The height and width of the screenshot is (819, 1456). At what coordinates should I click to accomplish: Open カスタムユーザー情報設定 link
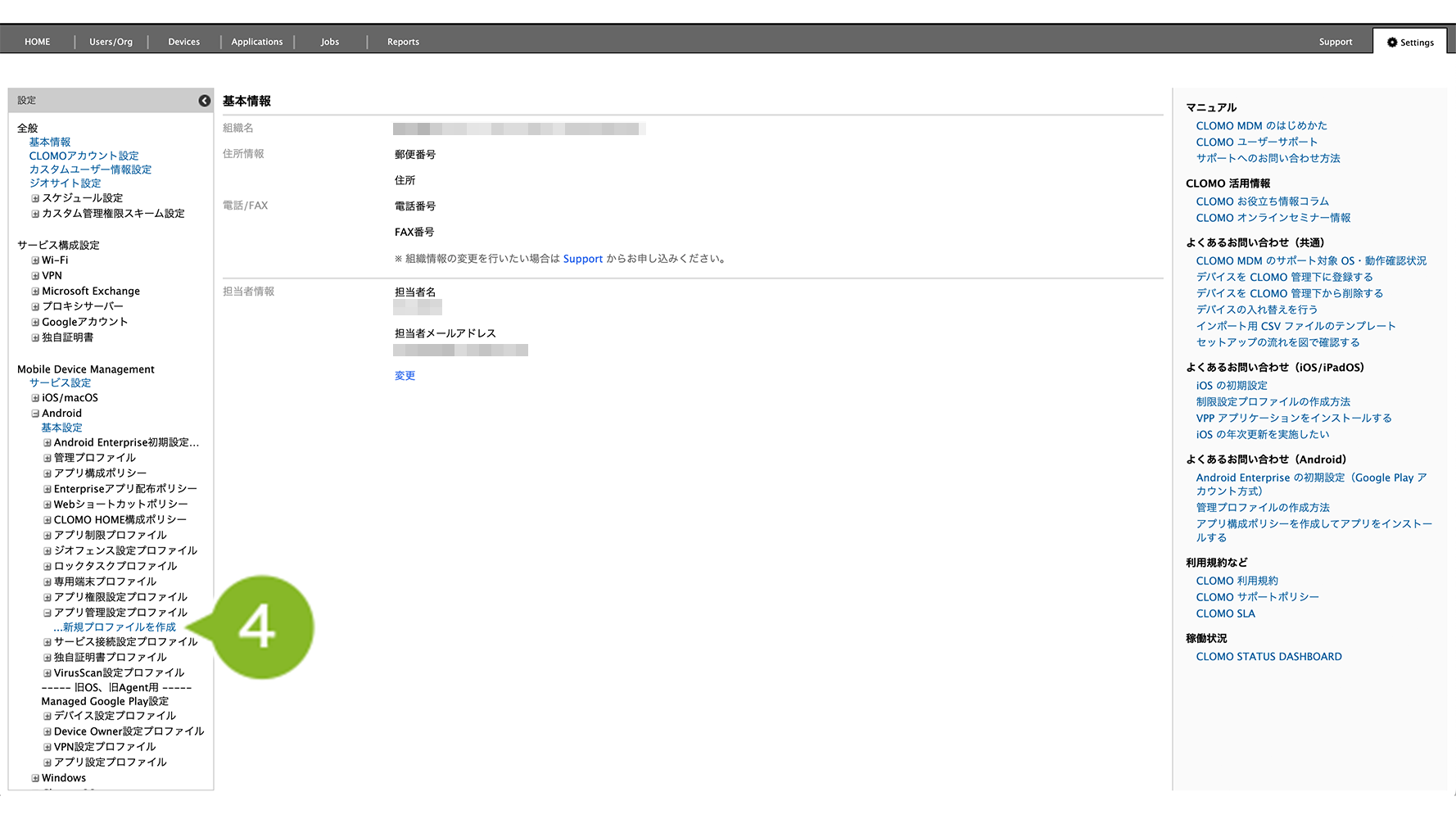tap(91, 170)
